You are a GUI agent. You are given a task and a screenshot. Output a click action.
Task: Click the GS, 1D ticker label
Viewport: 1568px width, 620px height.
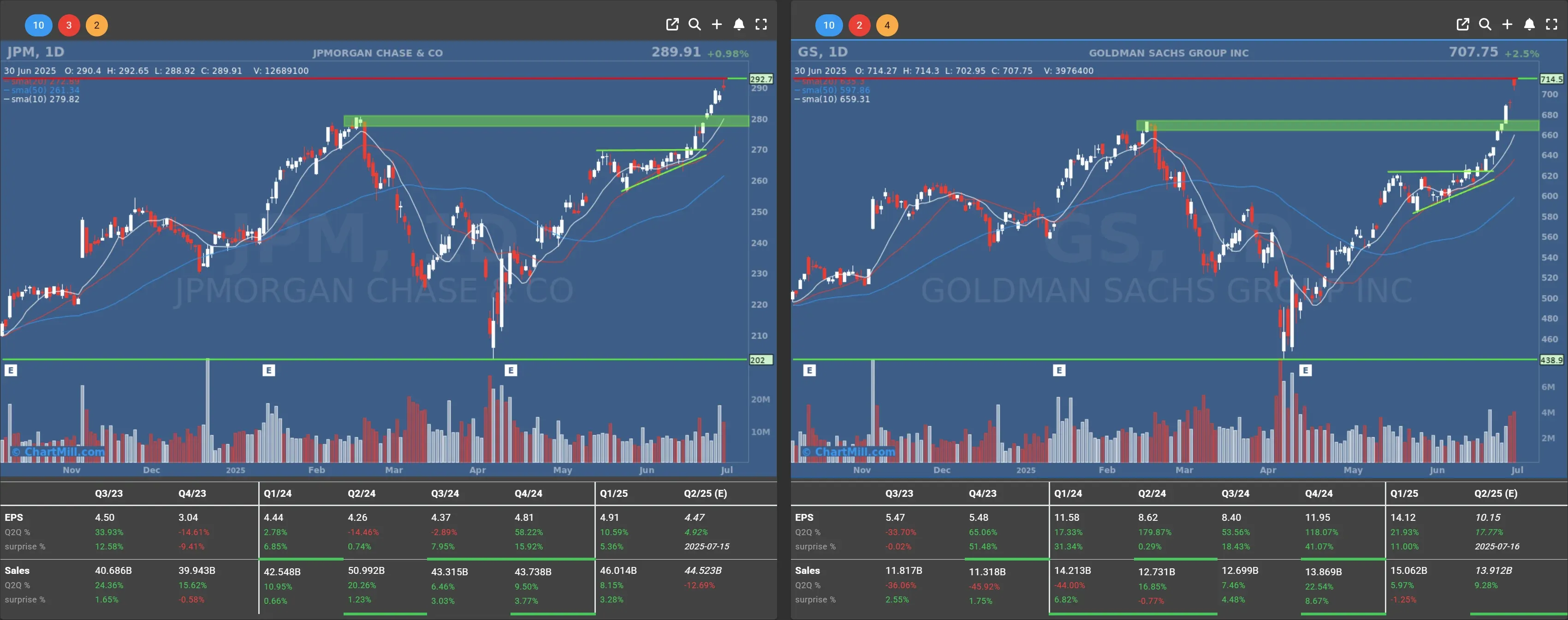point(822,52)
